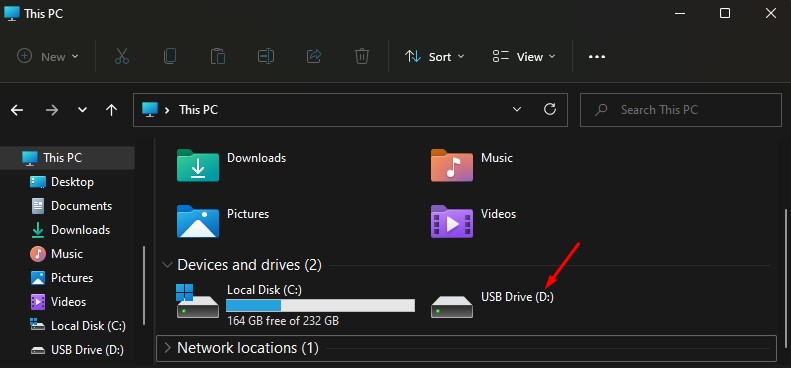This screenshot has height=368, width=791.
Task: Click Local Disk (C:) storage usage bar
Action: pos(320,305)
